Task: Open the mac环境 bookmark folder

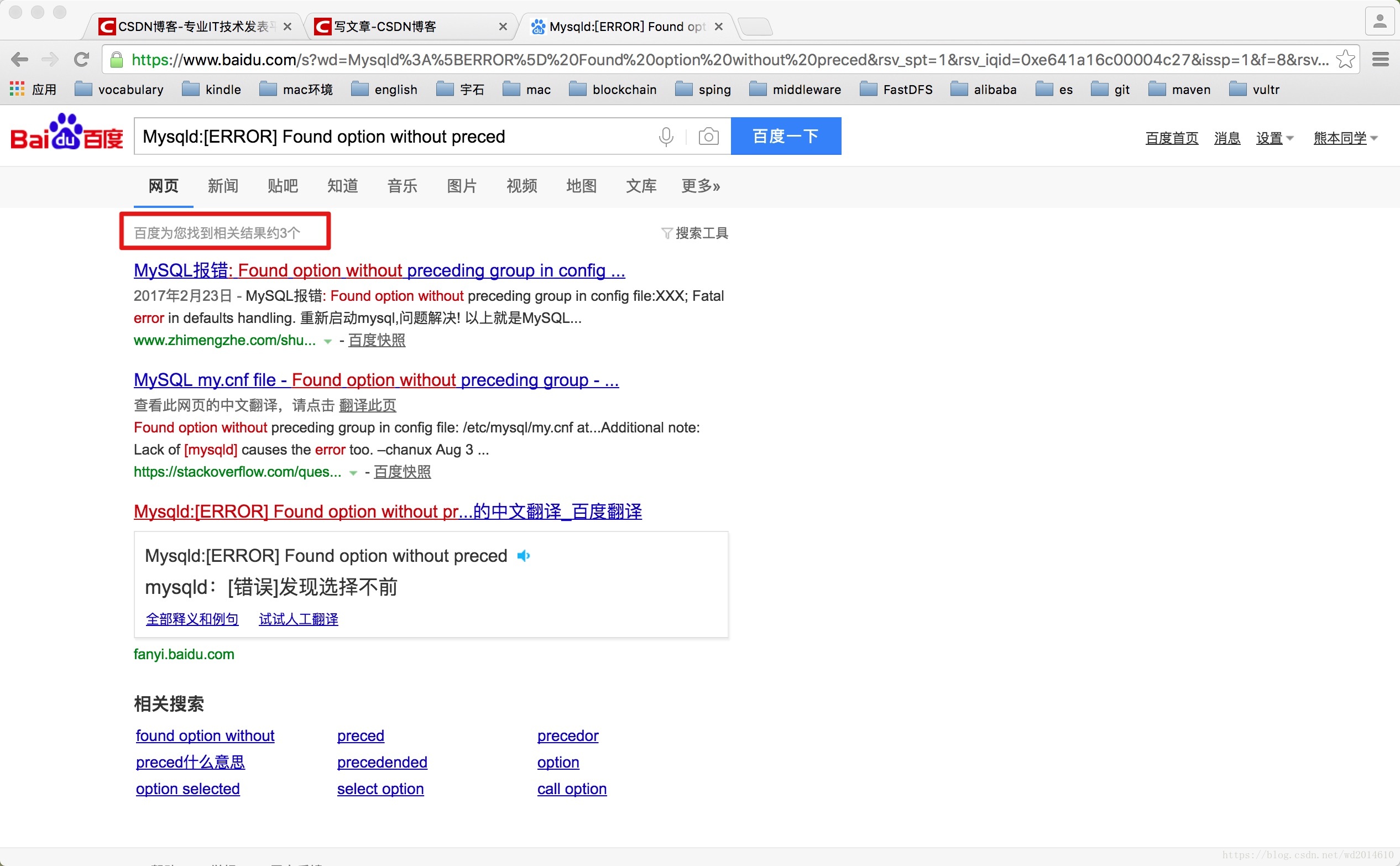Action: click(295, 90)
